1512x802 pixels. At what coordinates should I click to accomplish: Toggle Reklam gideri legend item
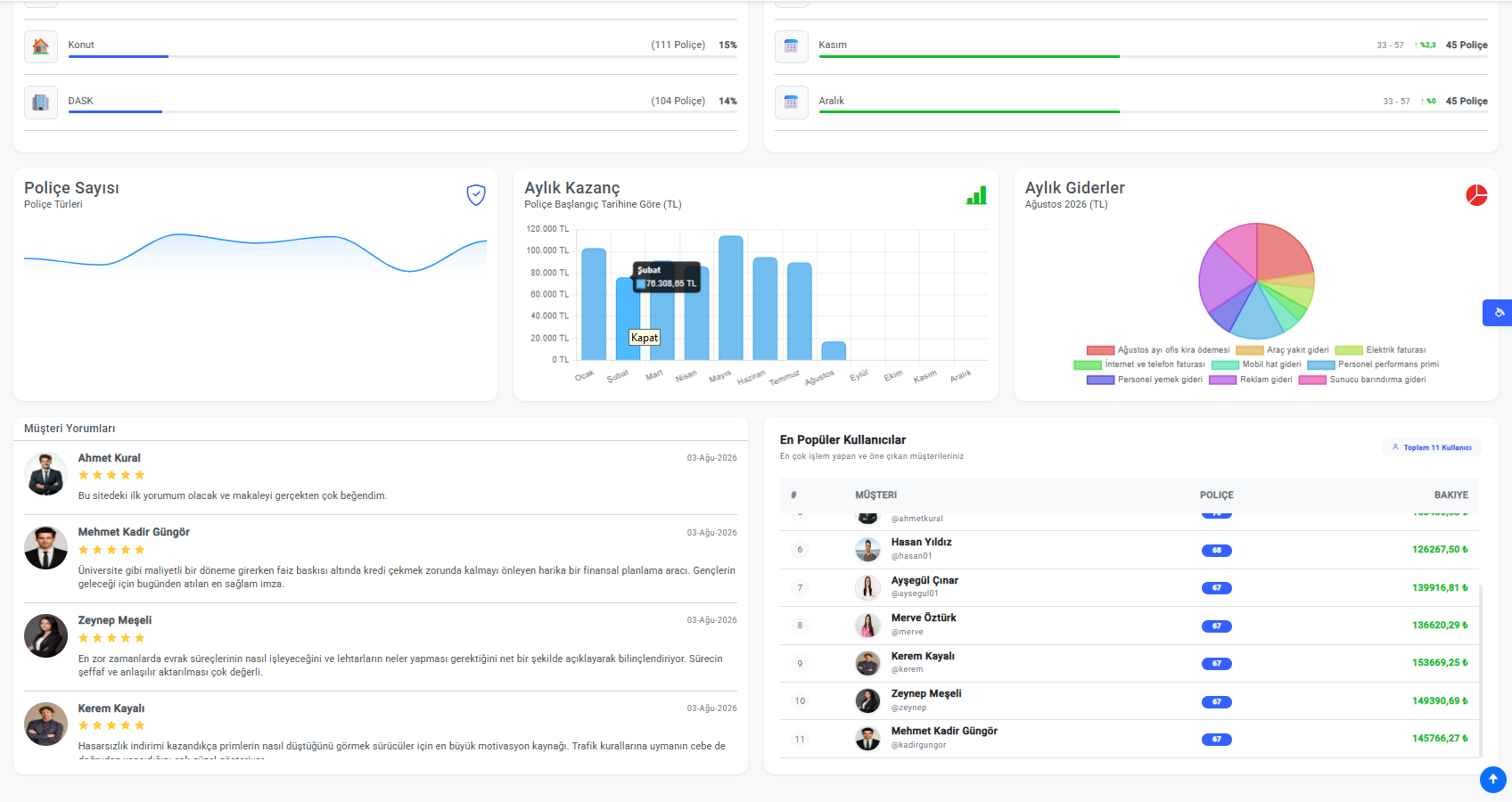(x=1251, y=380)
